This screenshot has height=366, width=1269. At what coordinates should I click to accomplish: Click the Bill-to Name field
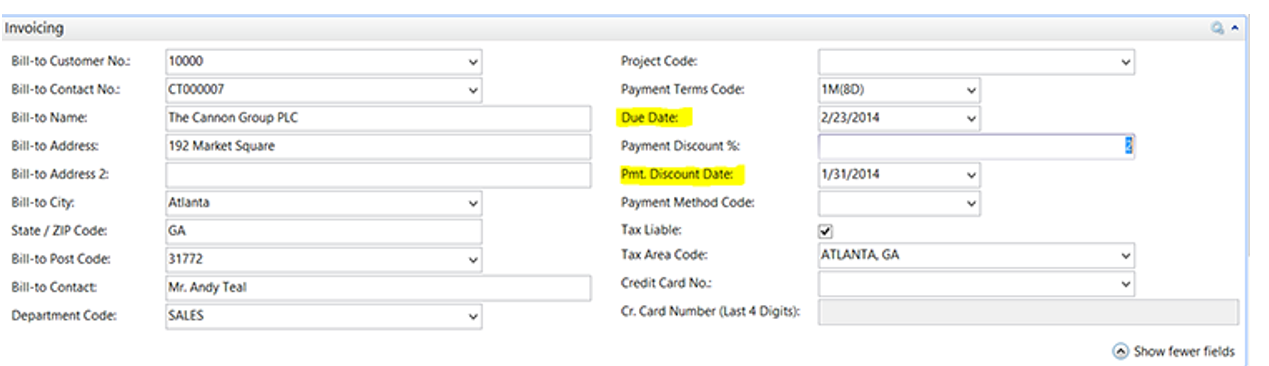378,118
